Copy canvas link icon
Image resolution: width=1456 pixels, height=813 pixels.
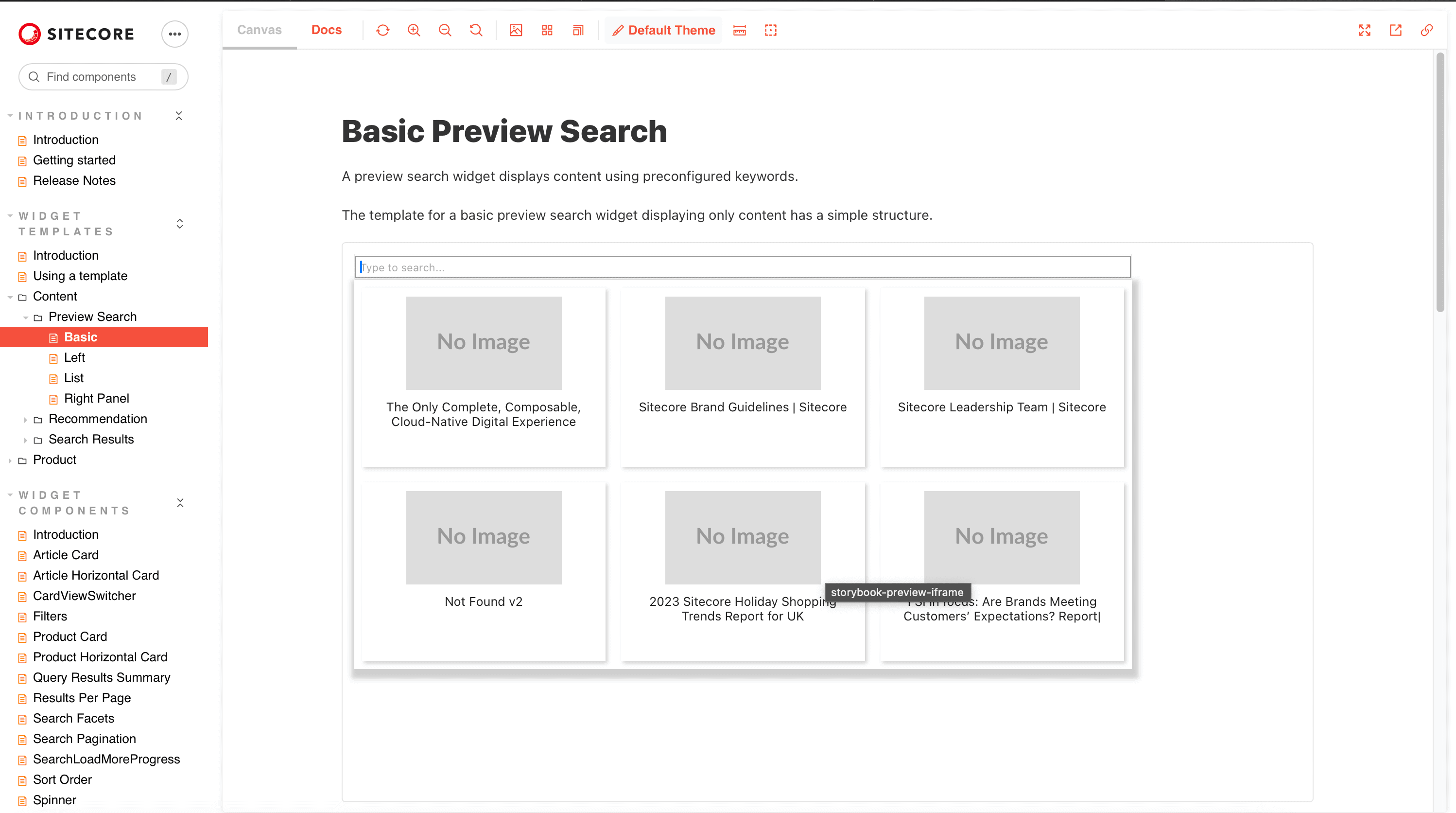click(x=1427, y=30)
